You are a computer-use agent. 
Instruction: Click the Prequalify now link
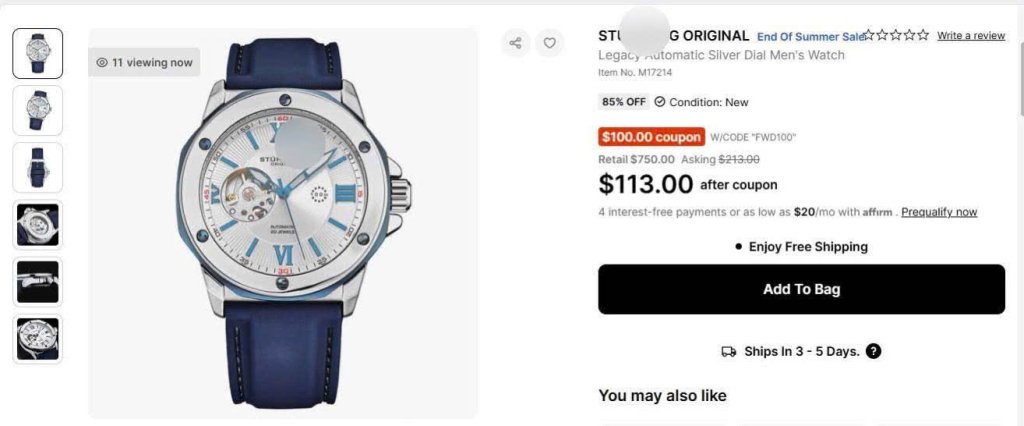point(938,212)
